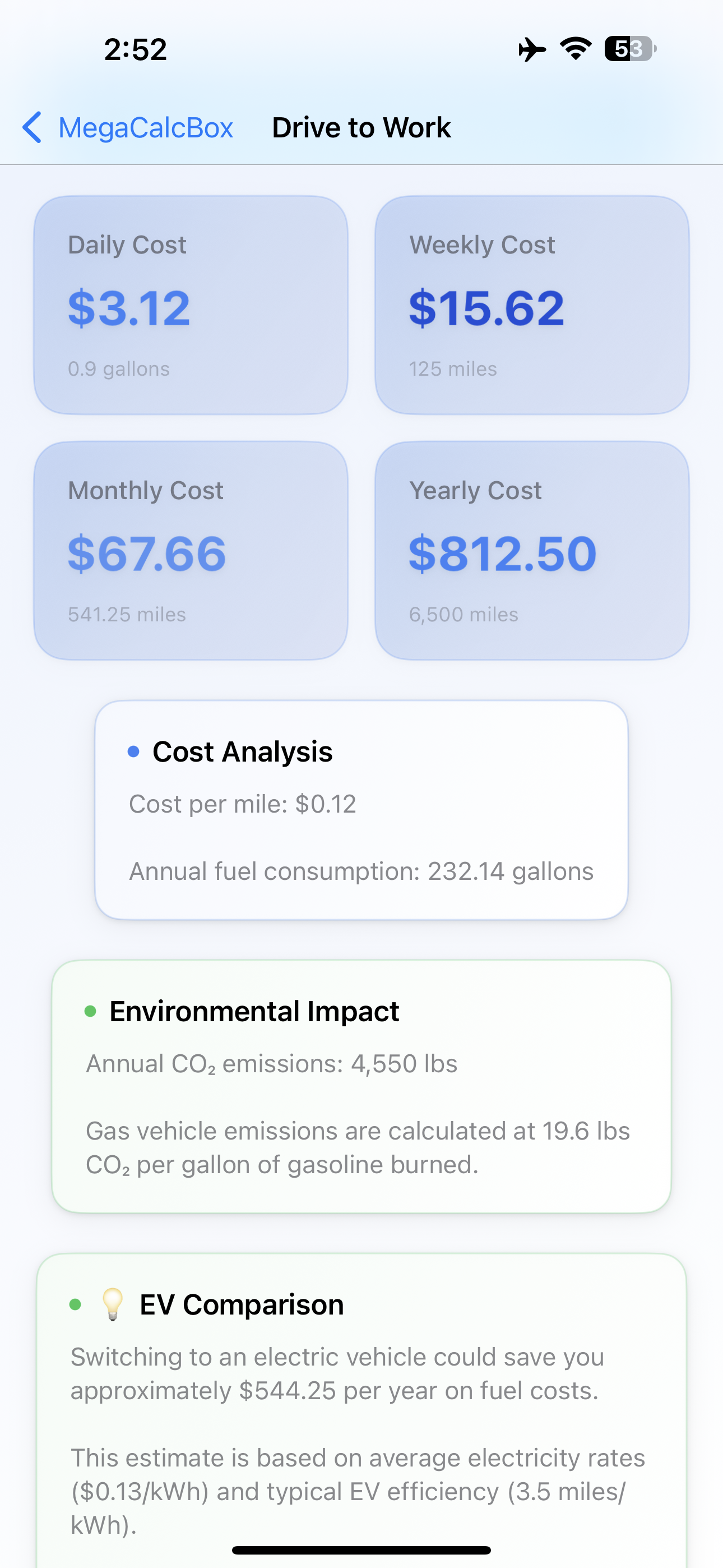723x1568 pixels.
Task: Tap the Drive to Work title
Action: click(x=361, y=128)
